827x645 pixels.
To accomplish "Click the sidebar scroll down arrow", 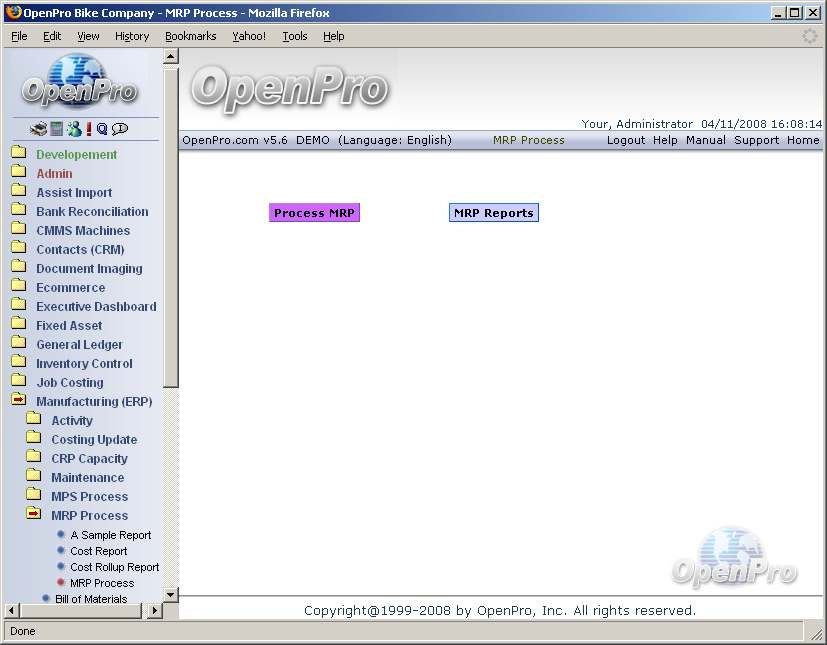I will pos(170,594).
